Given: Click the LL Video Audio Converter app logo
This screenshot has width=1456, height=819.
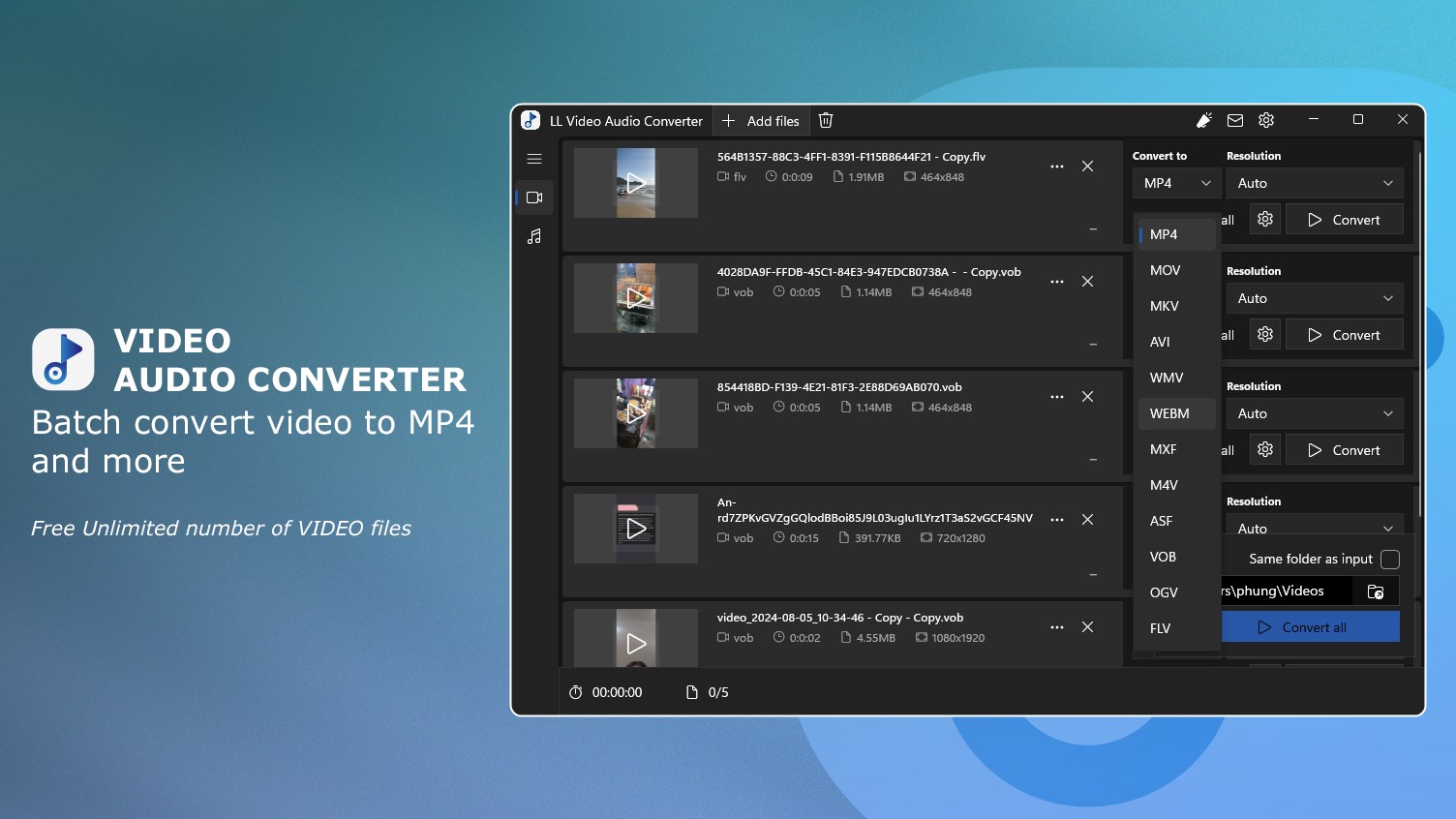Looking at the screenshot, I should pyautogui.click(x=531, y=120).
